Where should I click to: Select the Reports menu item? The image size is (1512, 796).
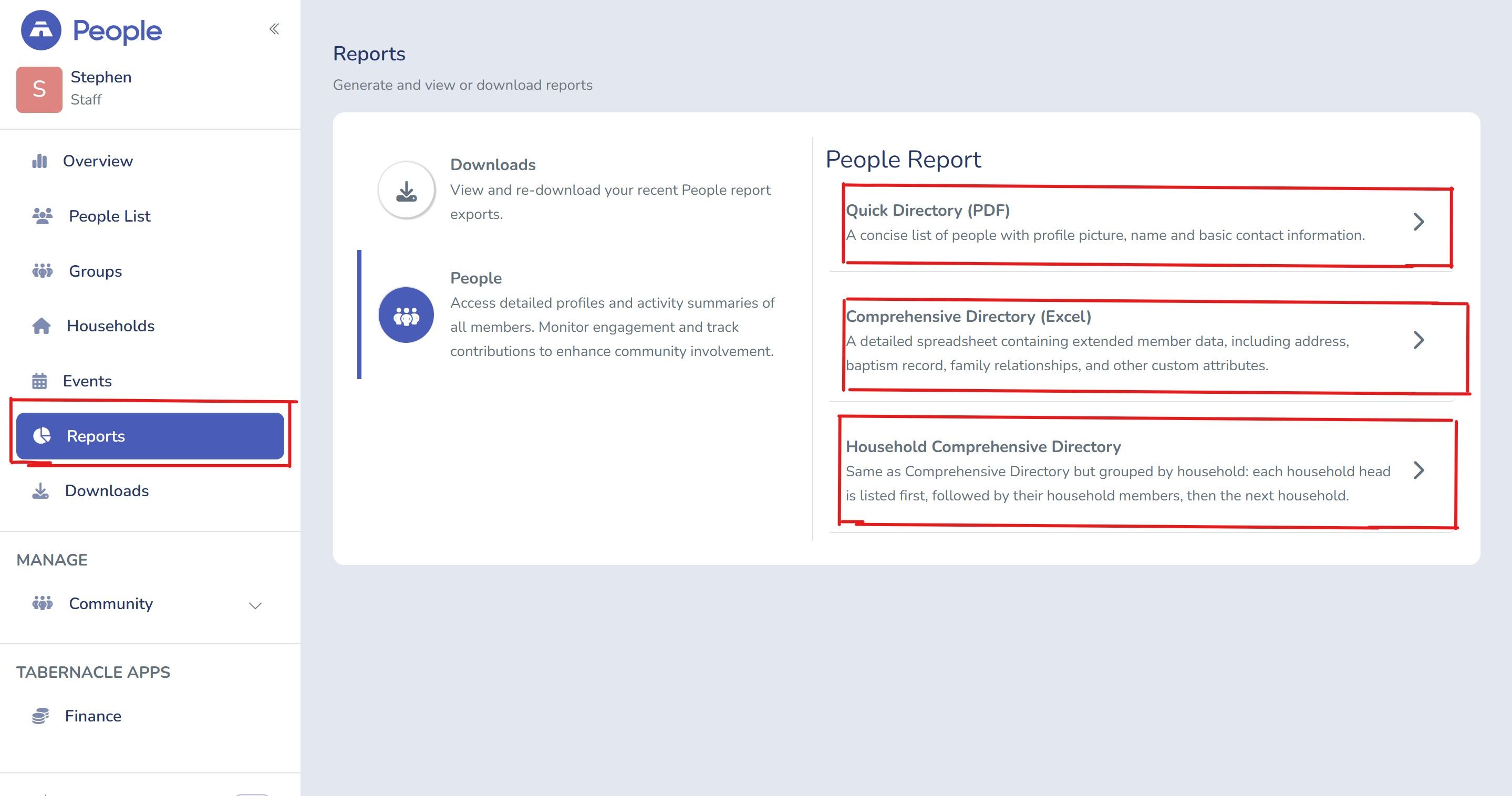tap(150, 436)
